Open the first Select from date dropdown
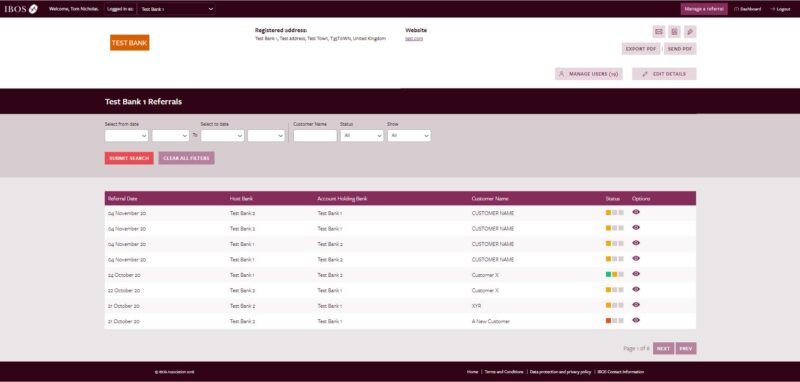This screenshot has height=382, width=800. tap(127, 136)
